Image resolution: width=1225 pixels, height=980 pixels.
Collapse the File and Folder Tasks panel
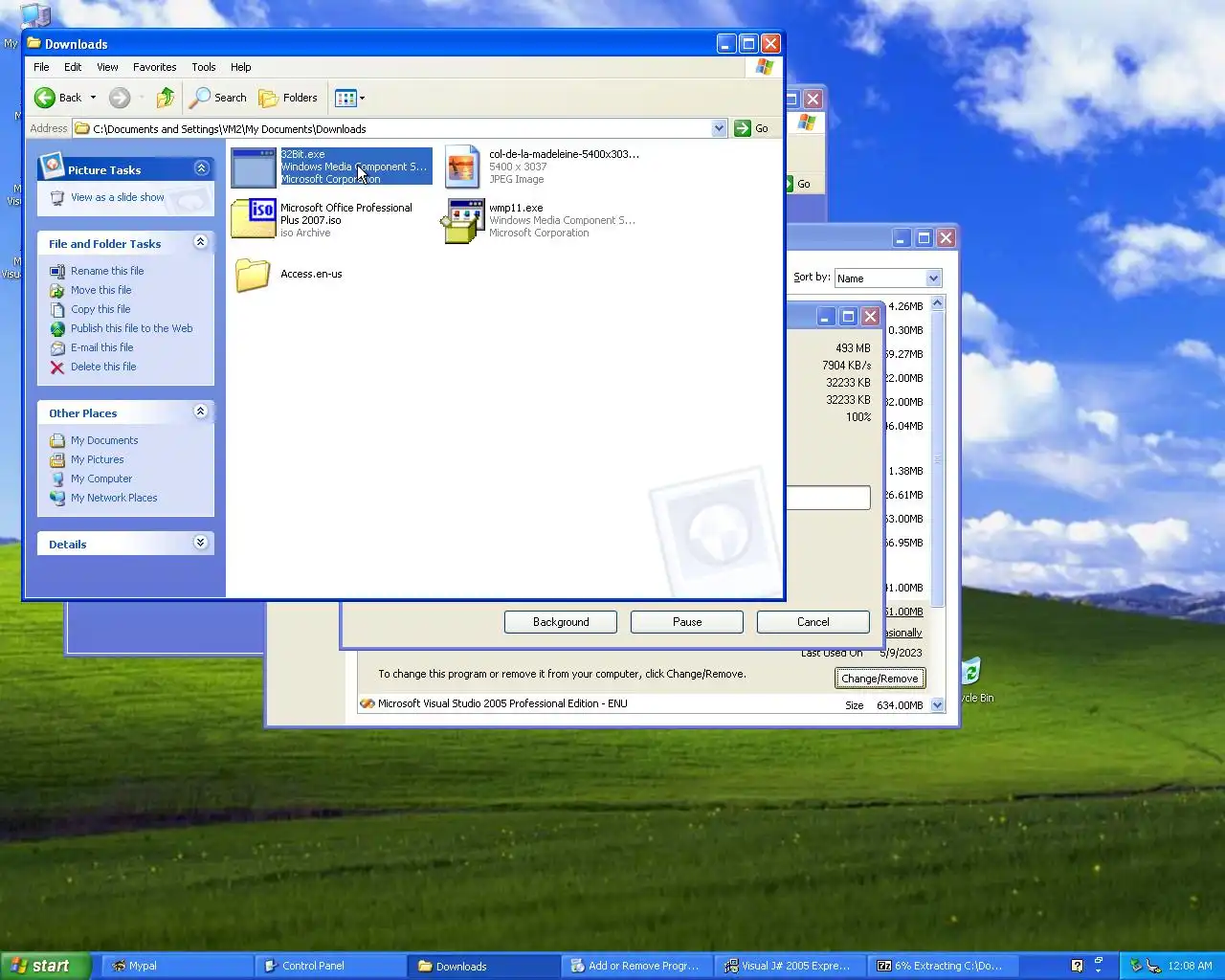point(200,242)
